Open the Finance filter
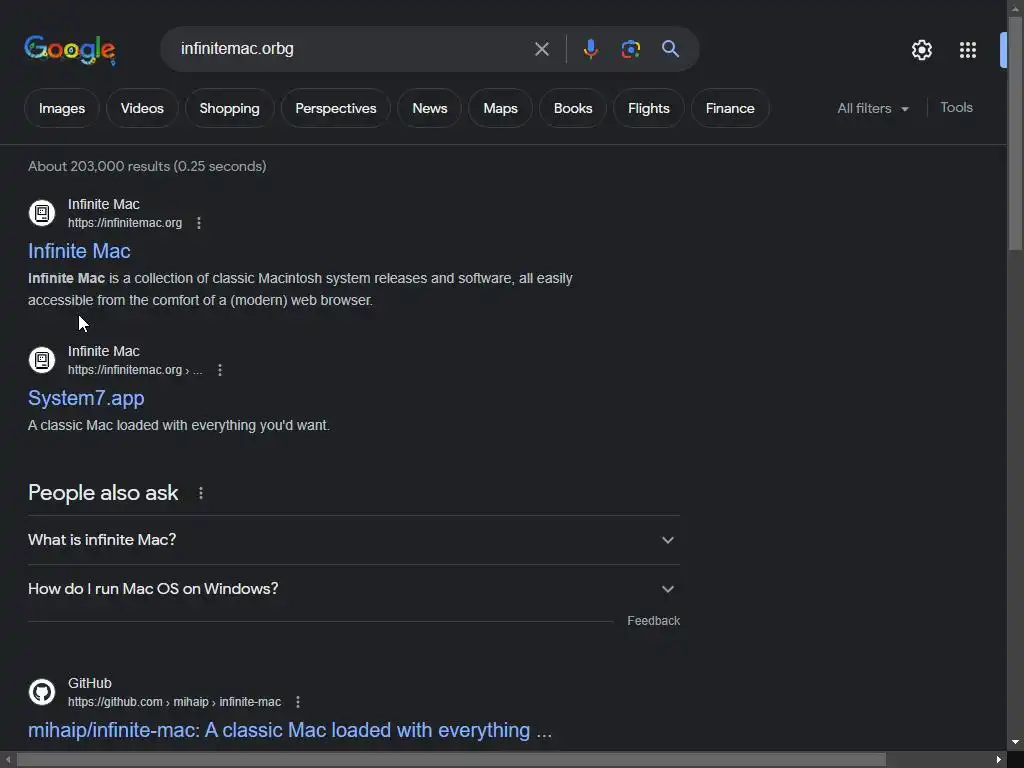This screenshot has height=768, width=1024. point(730,108)
